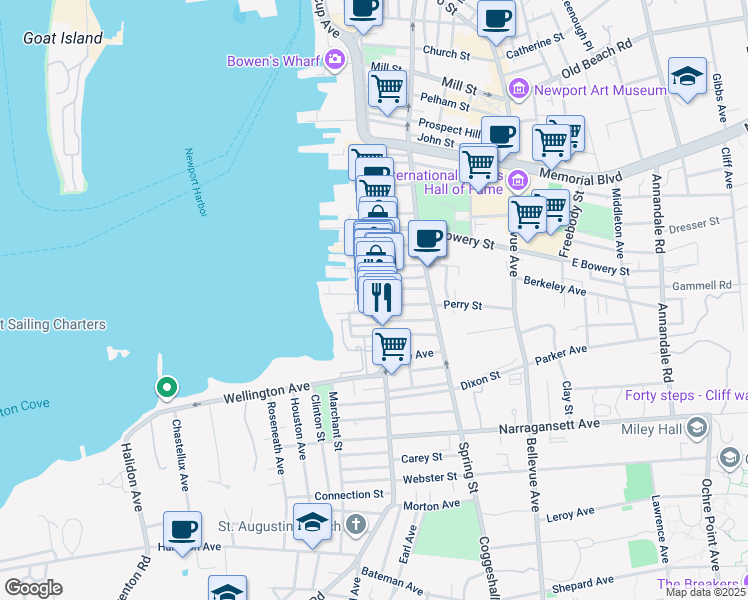The image size is (748, 600).
Task: Select the restaurant fork and knife marker
Action: point(381,296)
